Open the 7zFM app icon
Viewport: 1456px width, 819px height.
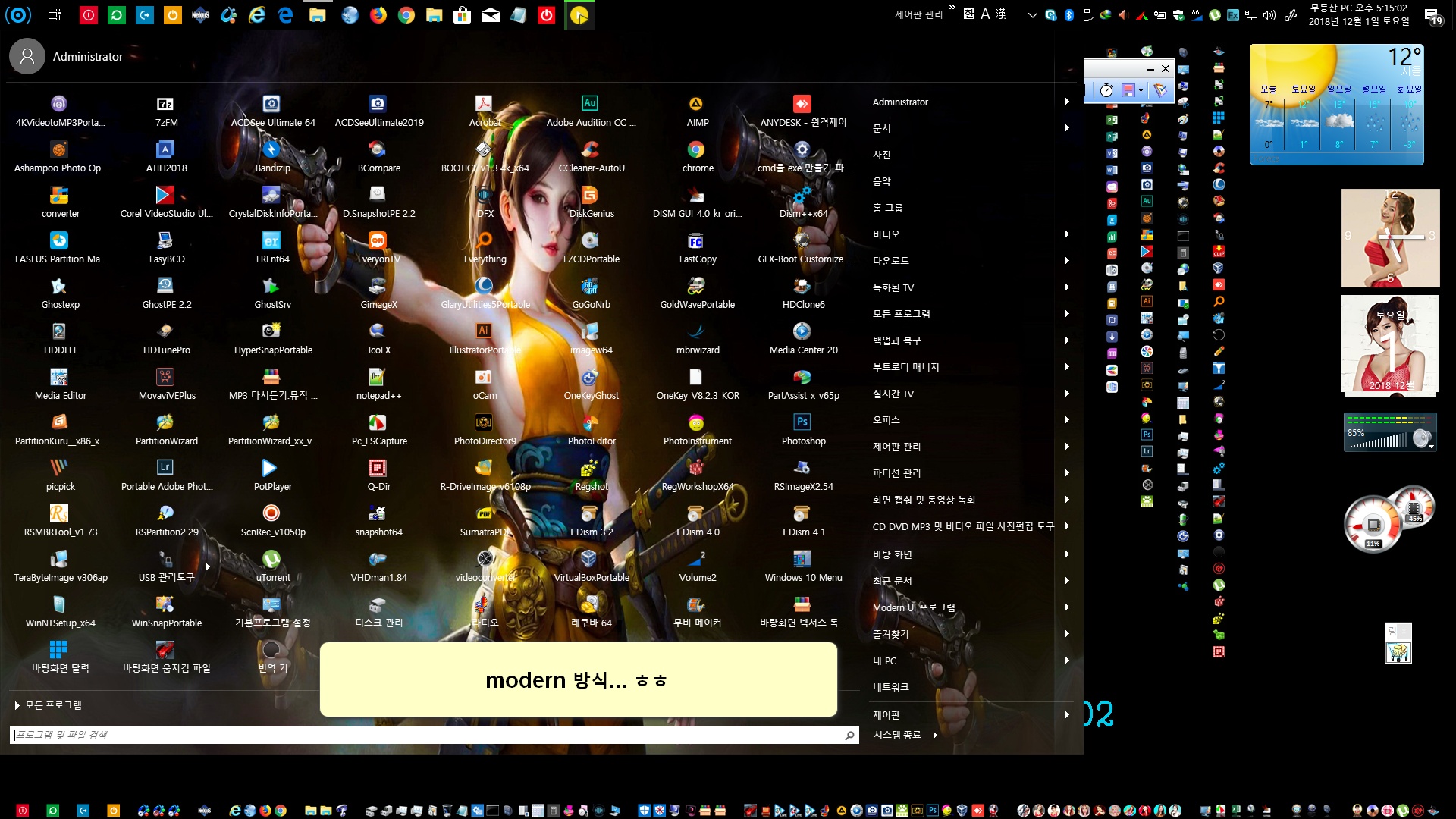click(165, 104)
